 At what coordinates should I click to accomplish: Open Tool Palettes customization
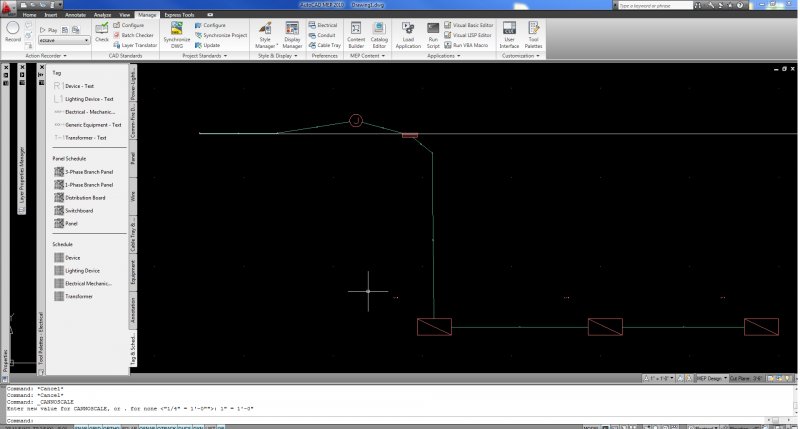[x=534, y=35]
